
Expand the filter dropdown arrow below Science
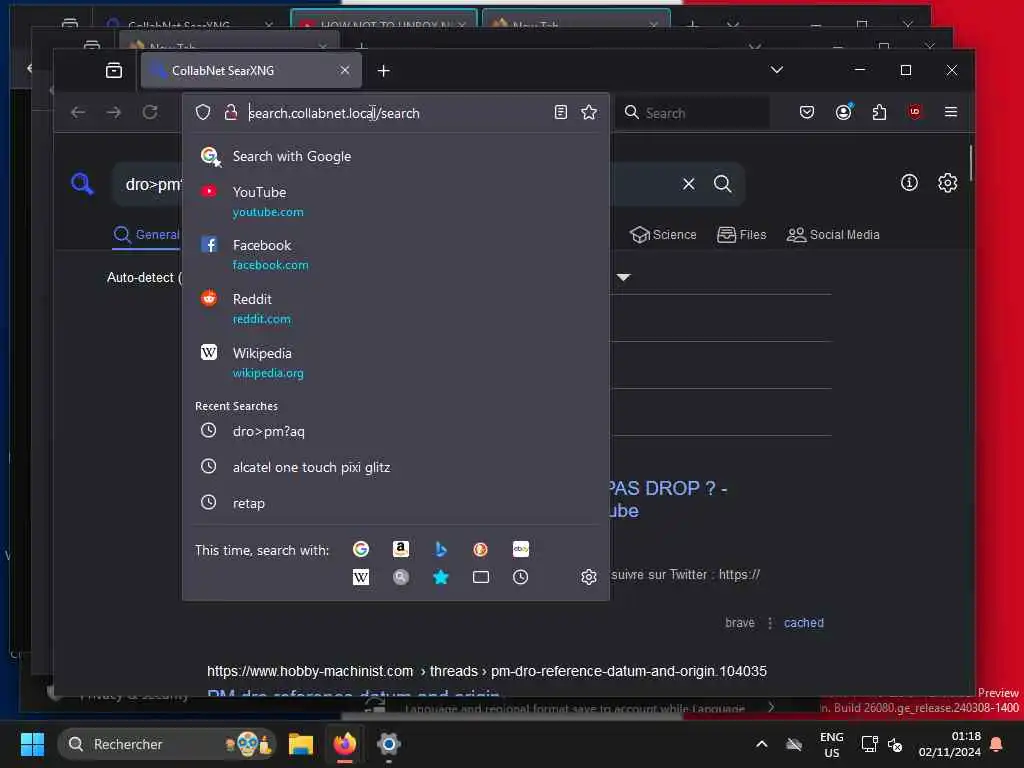tap(624, 278)
